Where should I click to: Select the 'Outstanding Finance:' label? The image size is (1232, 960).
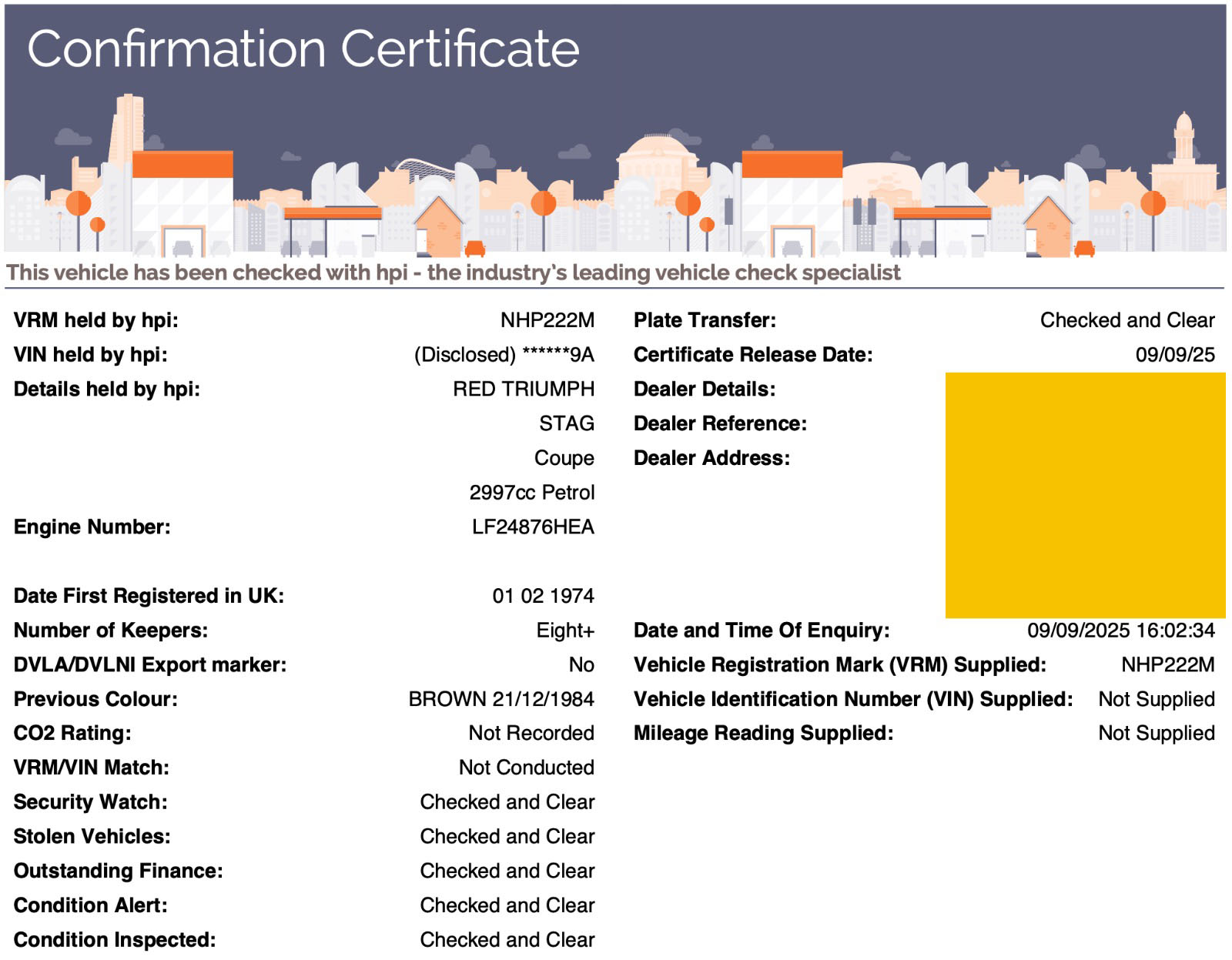click(x=119, y=871)
